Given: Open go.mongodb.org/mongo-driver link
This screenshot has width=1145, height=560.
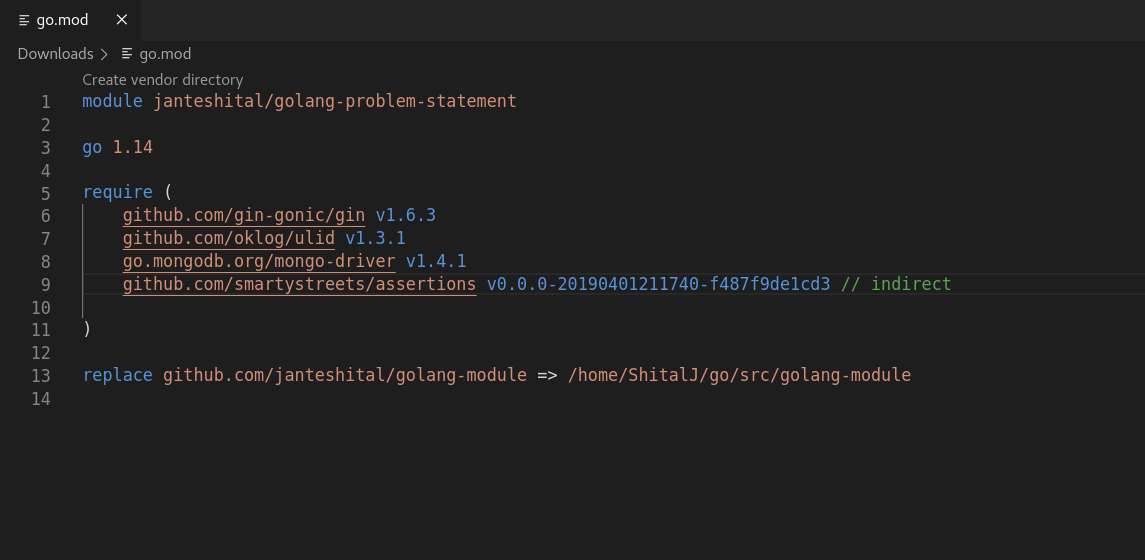Looking at the screenshot, I should pos(259,261).
